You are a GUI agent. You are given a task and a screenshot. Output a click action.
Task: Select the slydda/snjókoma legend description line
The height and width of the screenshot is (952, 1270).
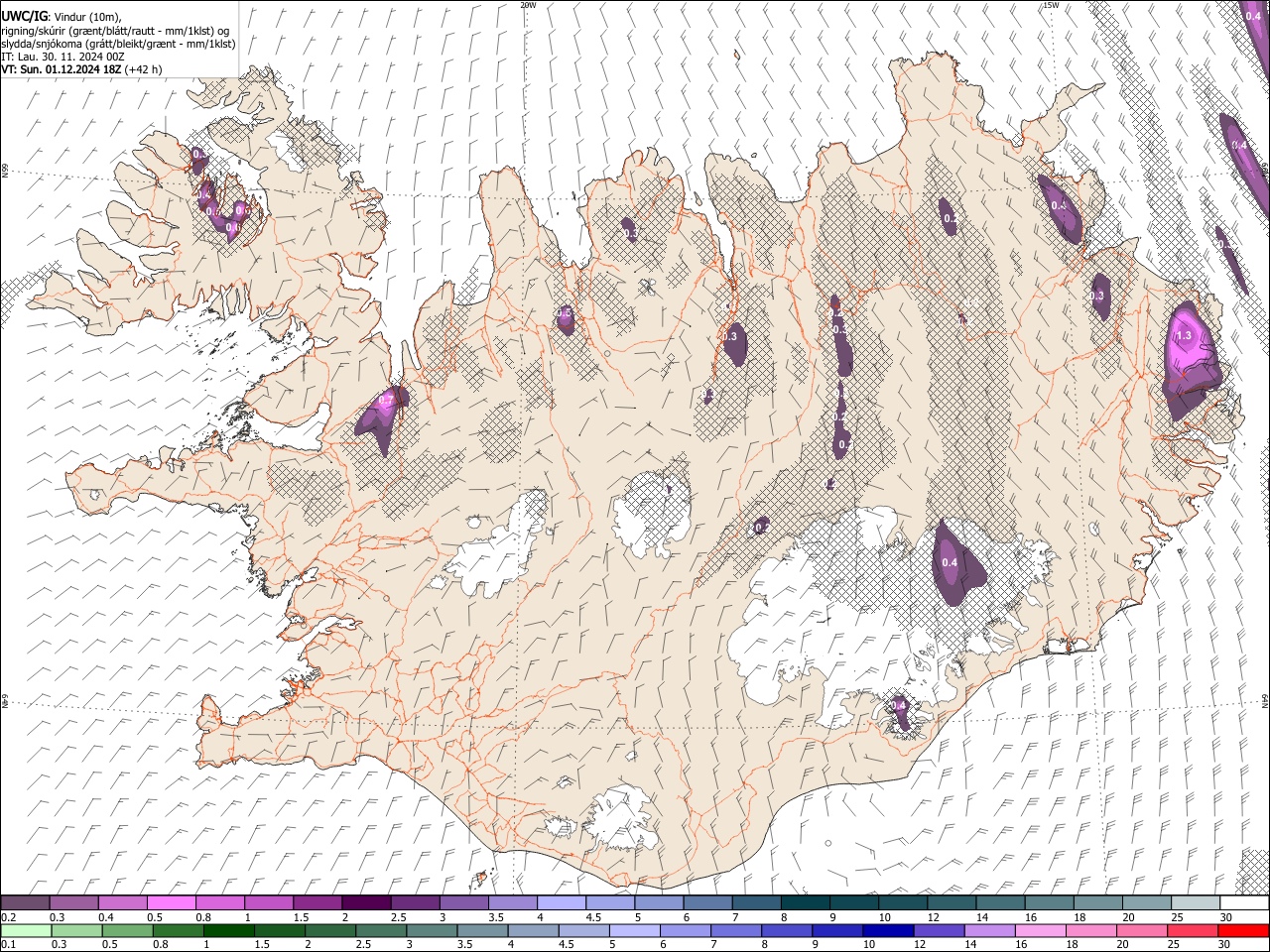(118, 44)
